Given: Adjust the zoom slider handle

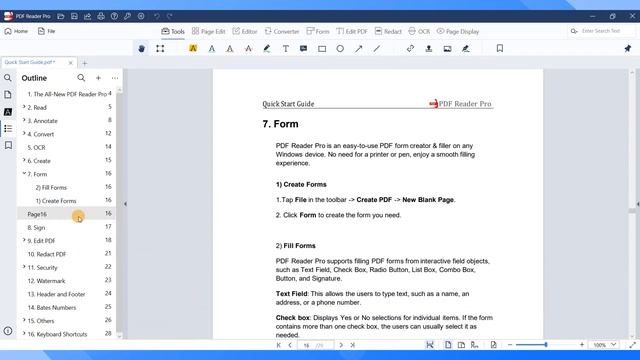Looking at the screenshot, I should click(546, 345).
